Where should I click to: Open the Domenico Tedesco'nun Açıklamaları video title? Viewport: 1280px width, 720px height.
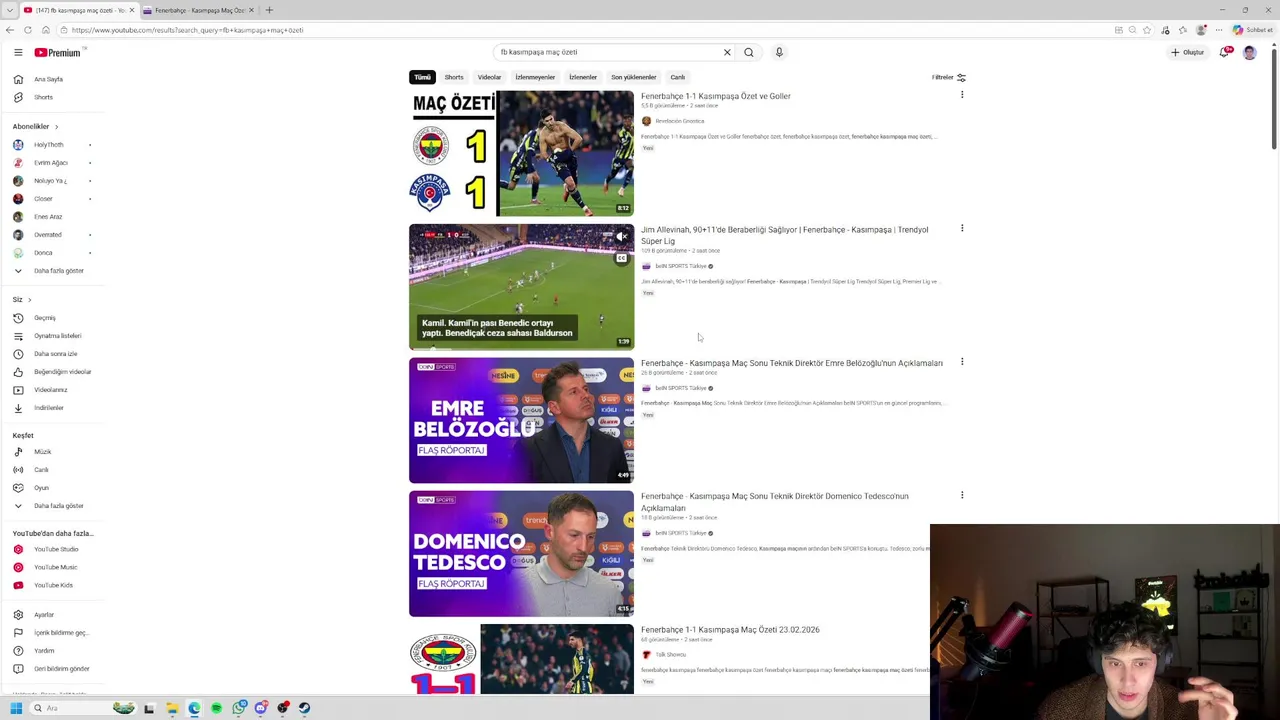pos(775,502)
